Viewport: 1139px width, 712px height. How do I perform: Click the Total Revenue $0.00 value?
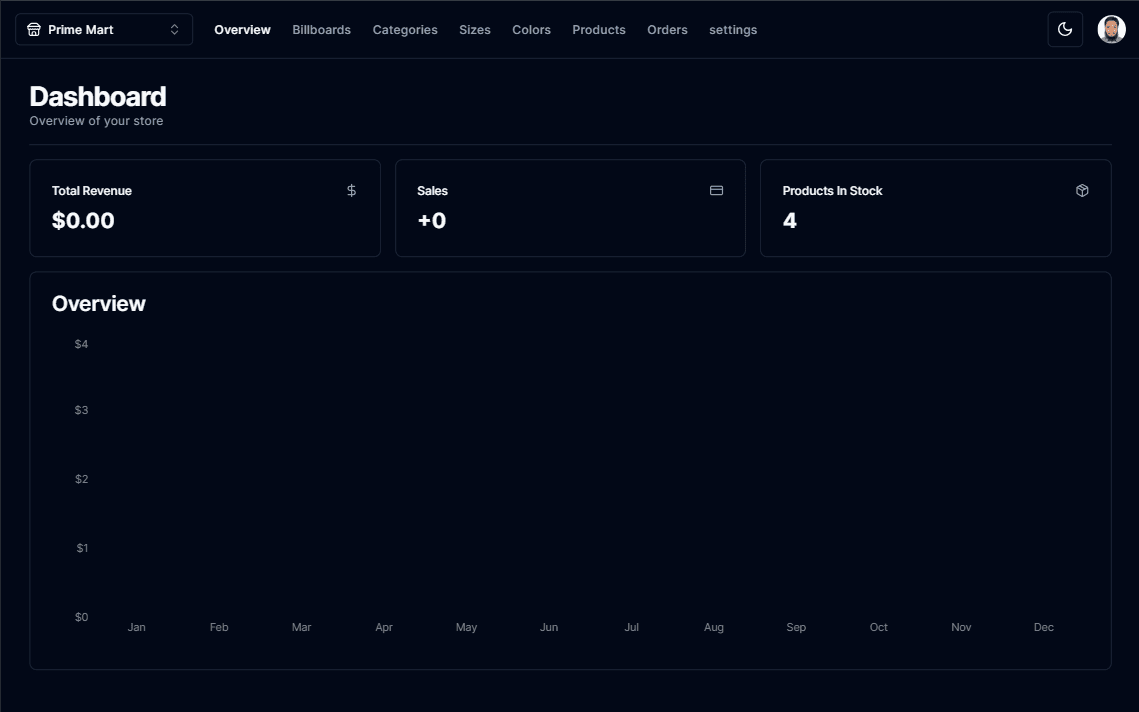83,221
